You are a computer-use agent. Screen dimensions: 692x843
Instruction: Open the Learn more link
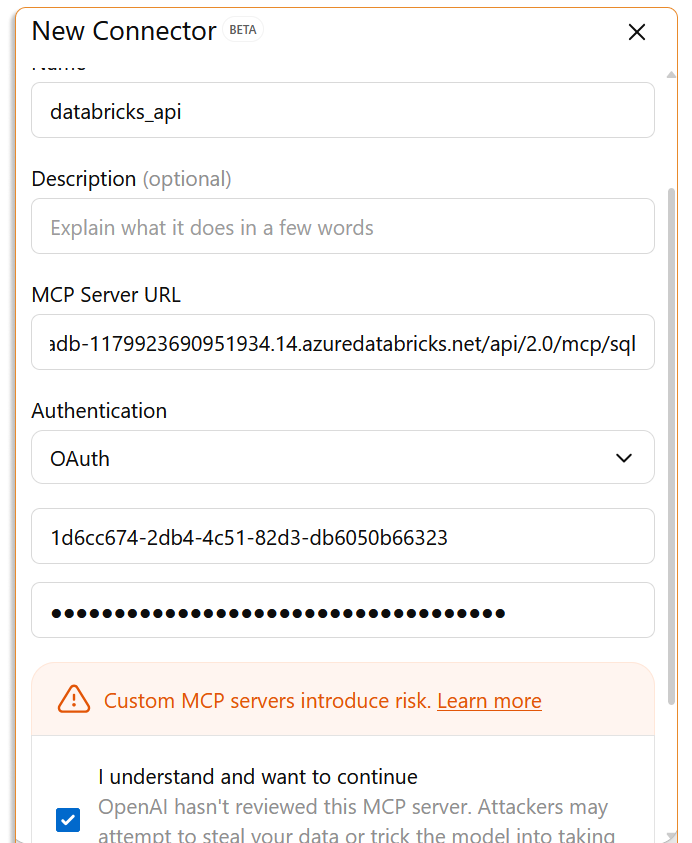click(x=489, y=701)
